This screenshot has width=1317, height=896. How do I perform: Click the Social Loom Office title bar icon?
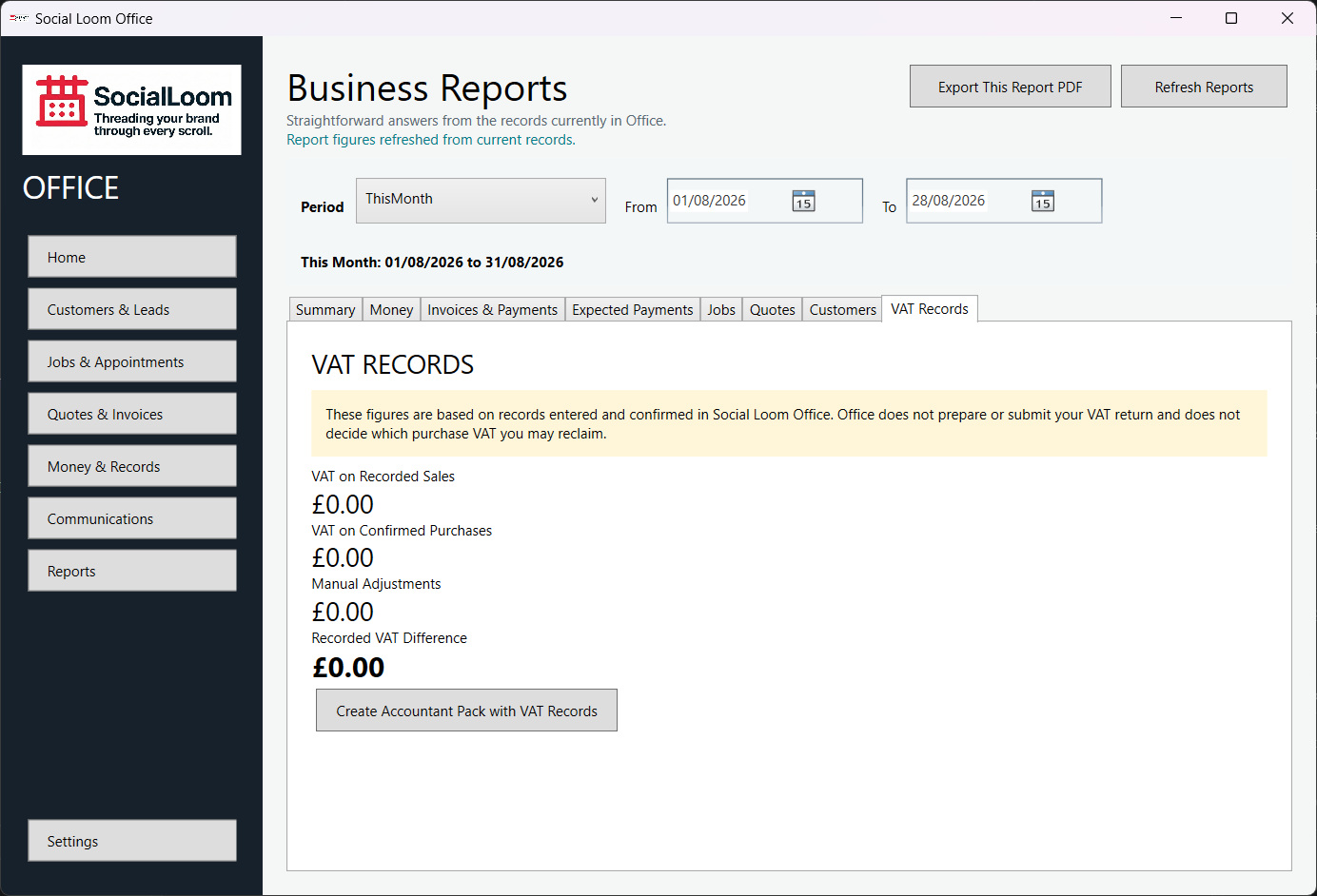pyautogui.click(x=18, y=18)
